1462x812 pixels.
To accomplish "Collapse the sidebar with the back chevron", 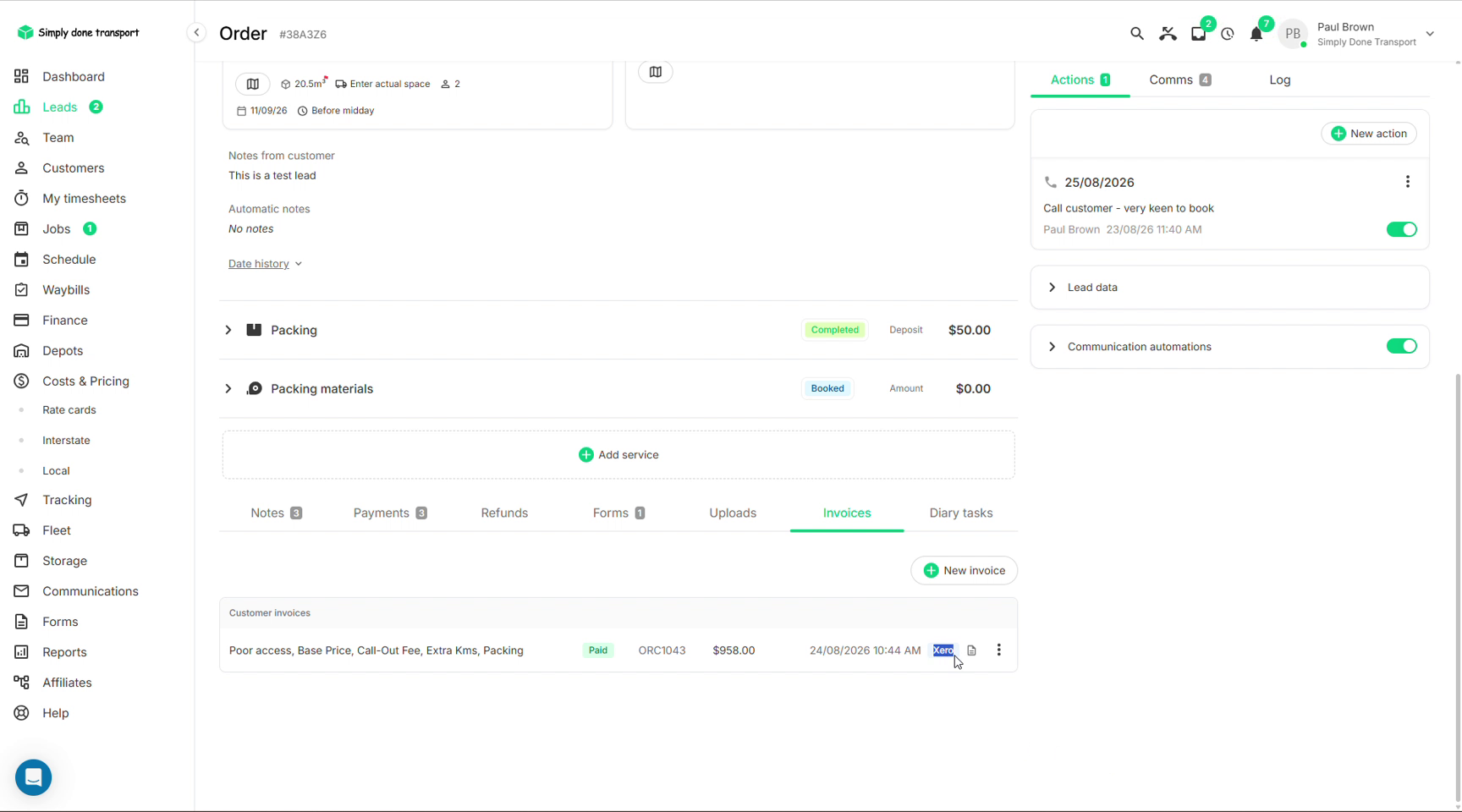I will 196,33.
